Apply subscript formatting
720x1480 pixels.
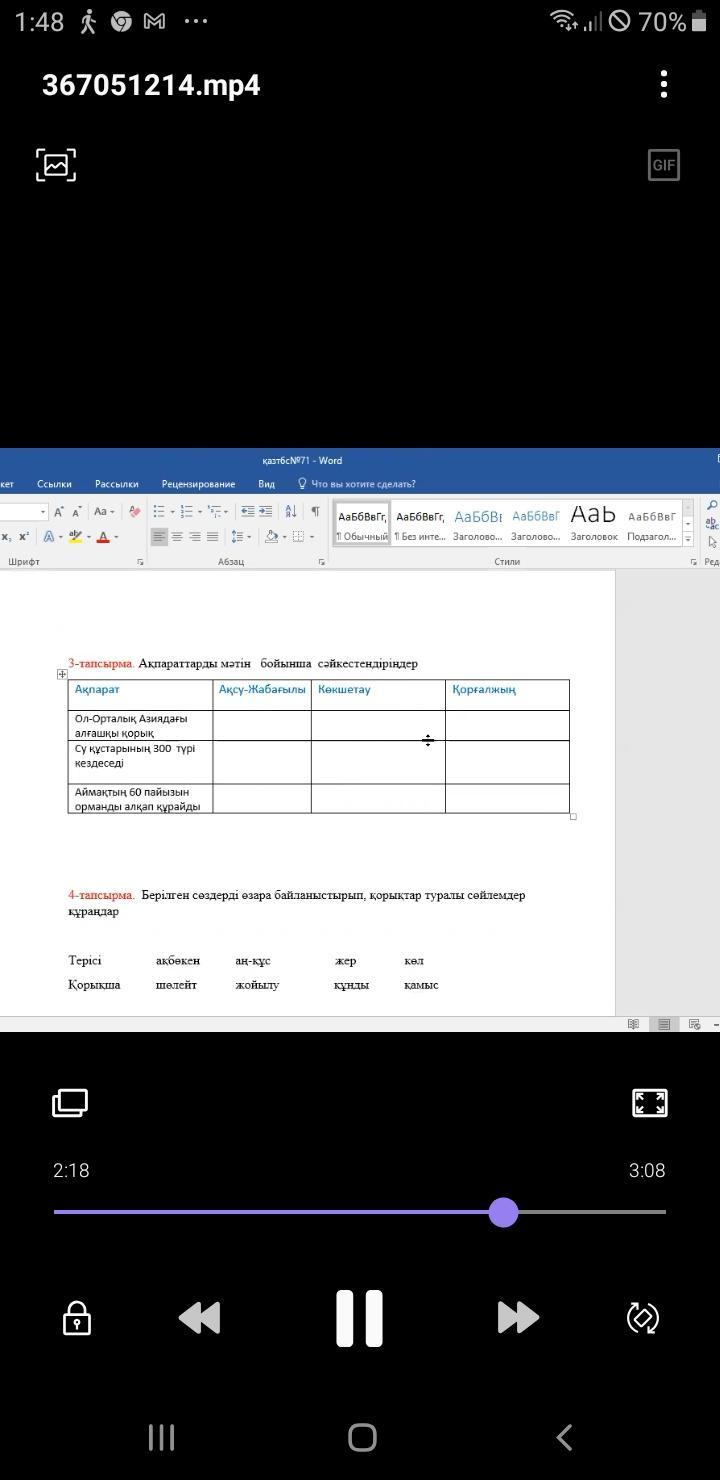6,537
